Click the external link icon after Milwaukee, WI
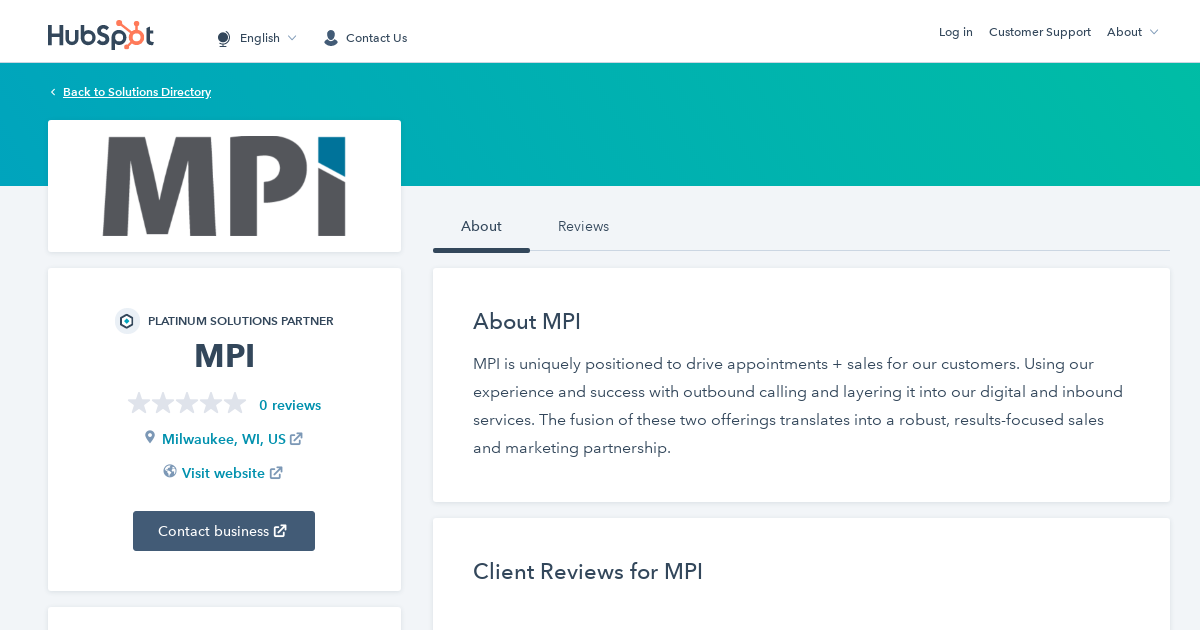The height and width of the screenshot is (630, 1200). [x=296, y=437]
